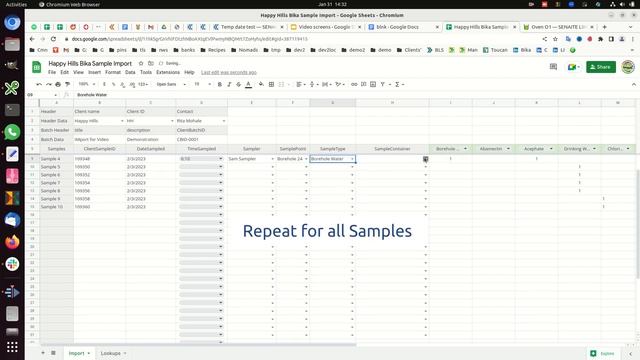Click the Name box field

(42, 95)
